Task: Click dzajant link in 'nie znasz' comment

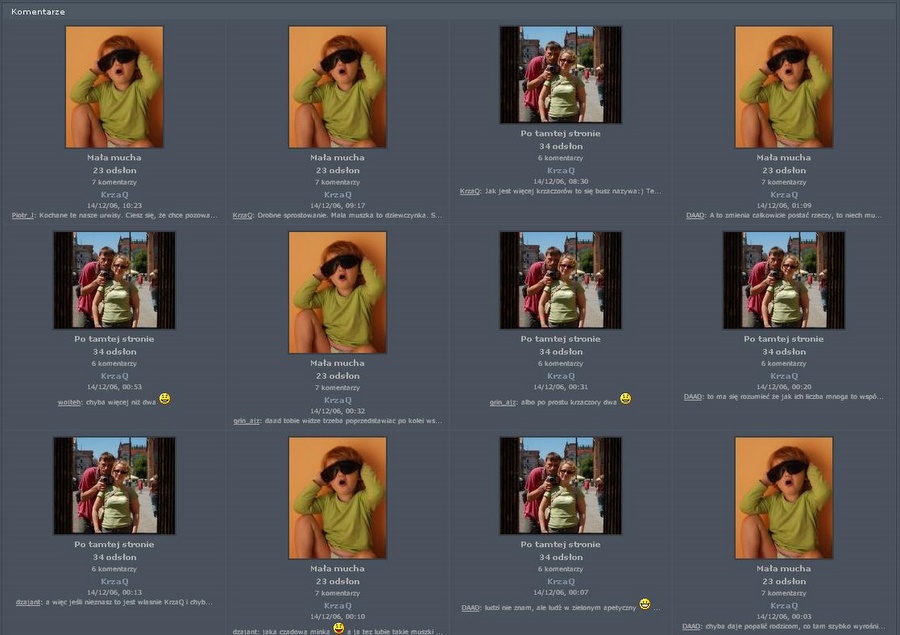Action: tap(28, 603)
